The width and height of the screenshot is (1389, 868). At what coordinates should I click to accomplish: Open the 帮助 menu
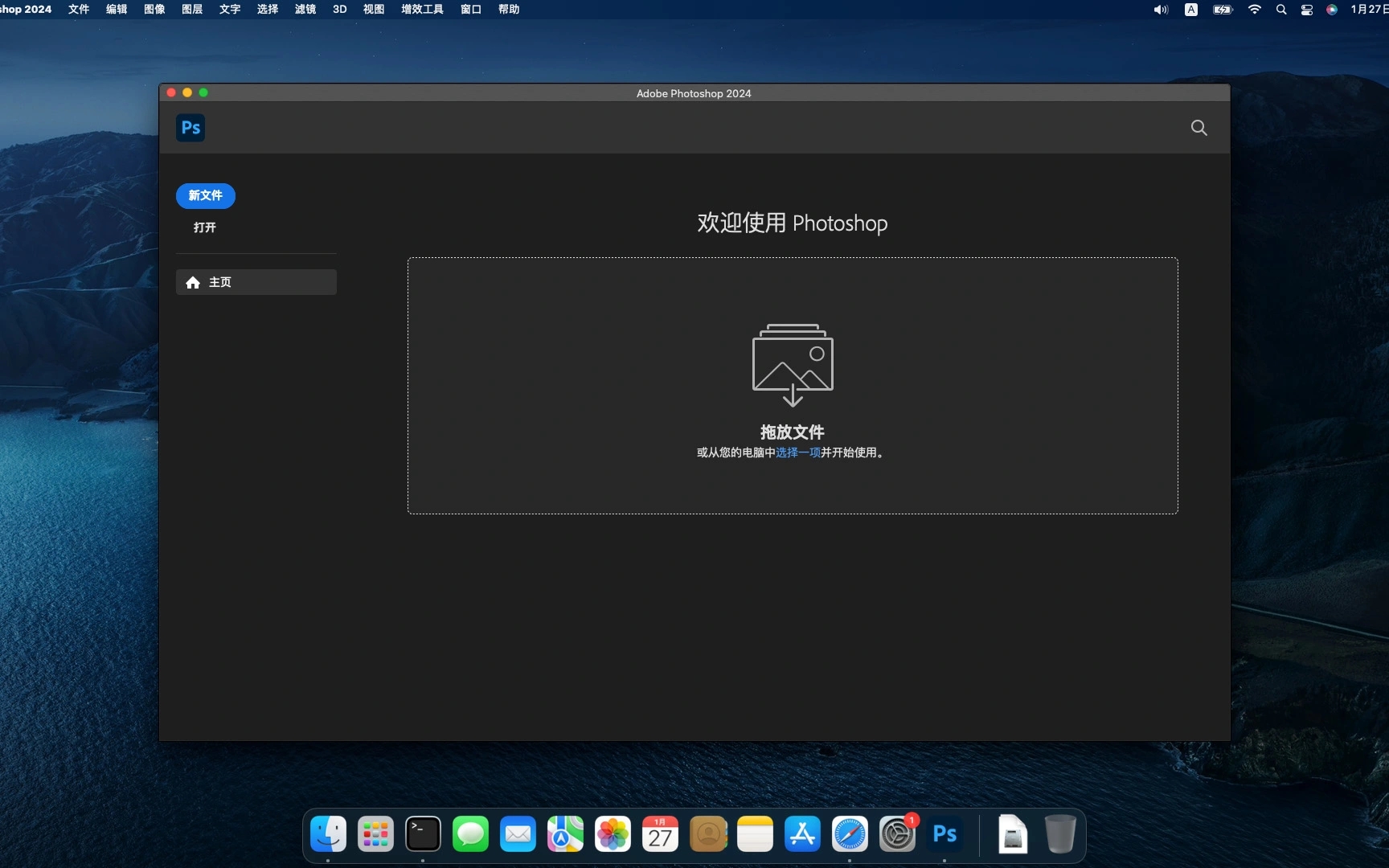pyautogui.click(x=509, y=10)
